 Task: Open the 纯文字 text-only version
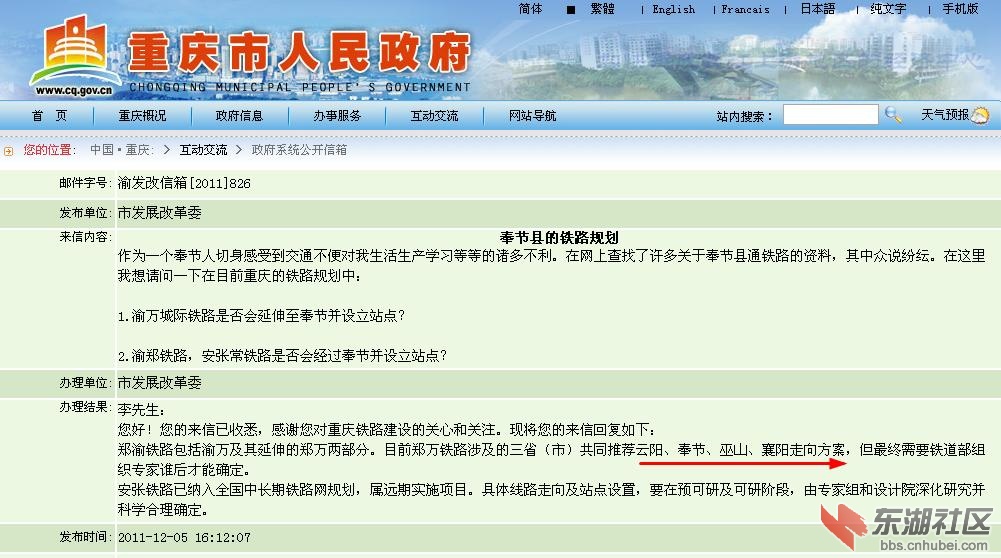pos(888,9)
